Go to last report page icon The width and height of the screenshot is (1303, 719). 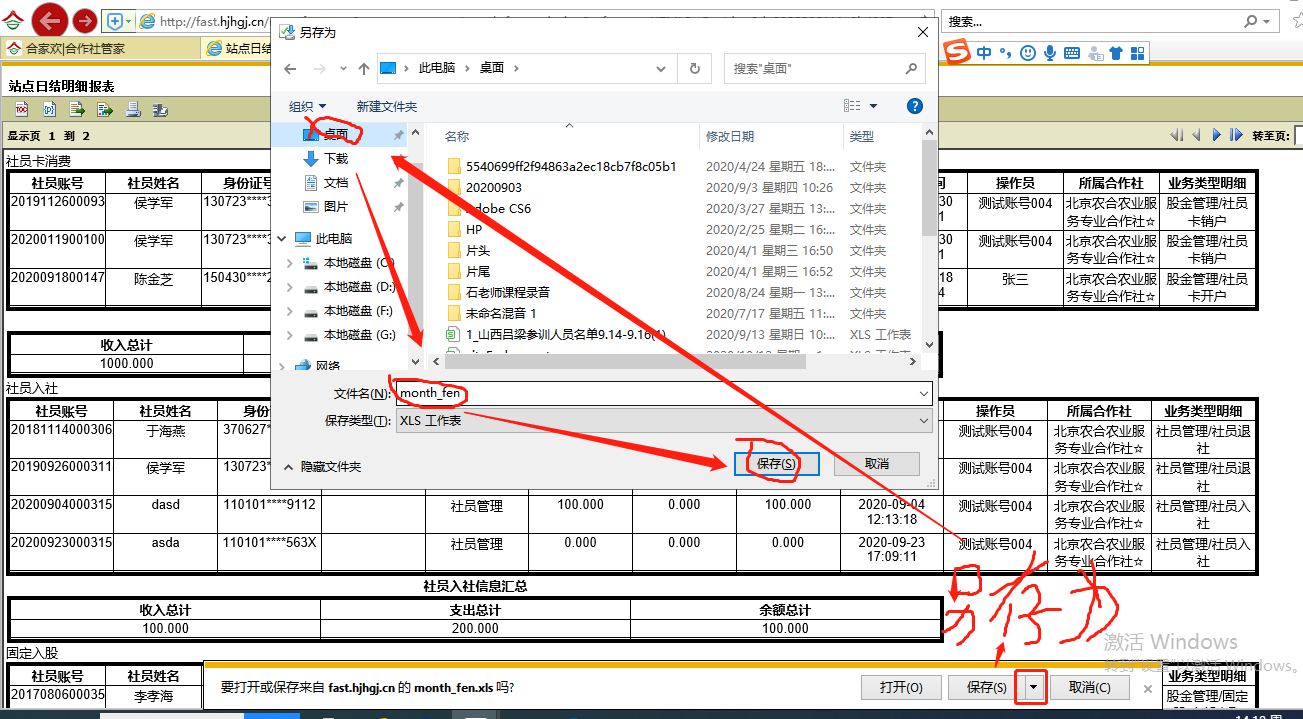click(1237, 135)
